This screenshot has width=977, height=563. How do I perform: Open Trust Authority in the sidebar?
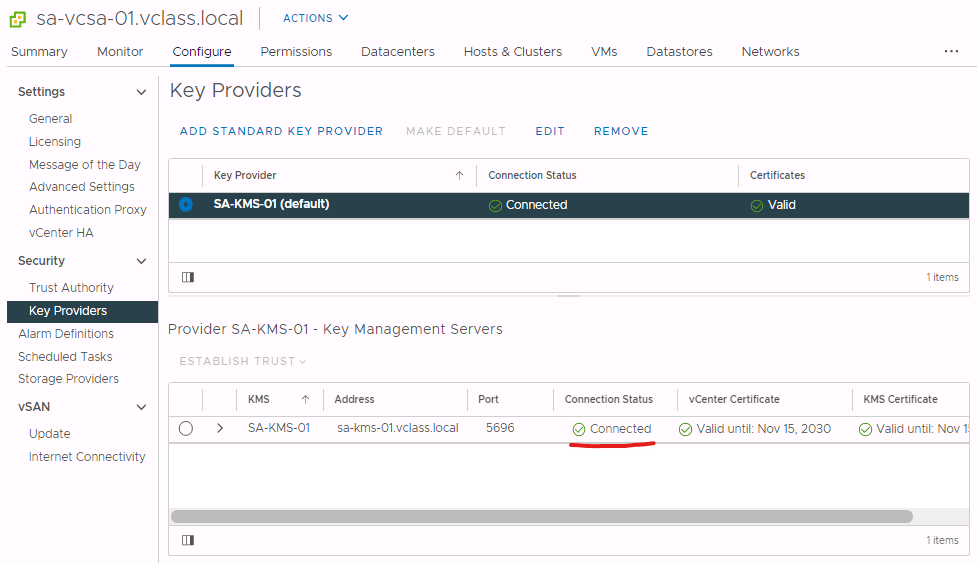coord(71,288)
